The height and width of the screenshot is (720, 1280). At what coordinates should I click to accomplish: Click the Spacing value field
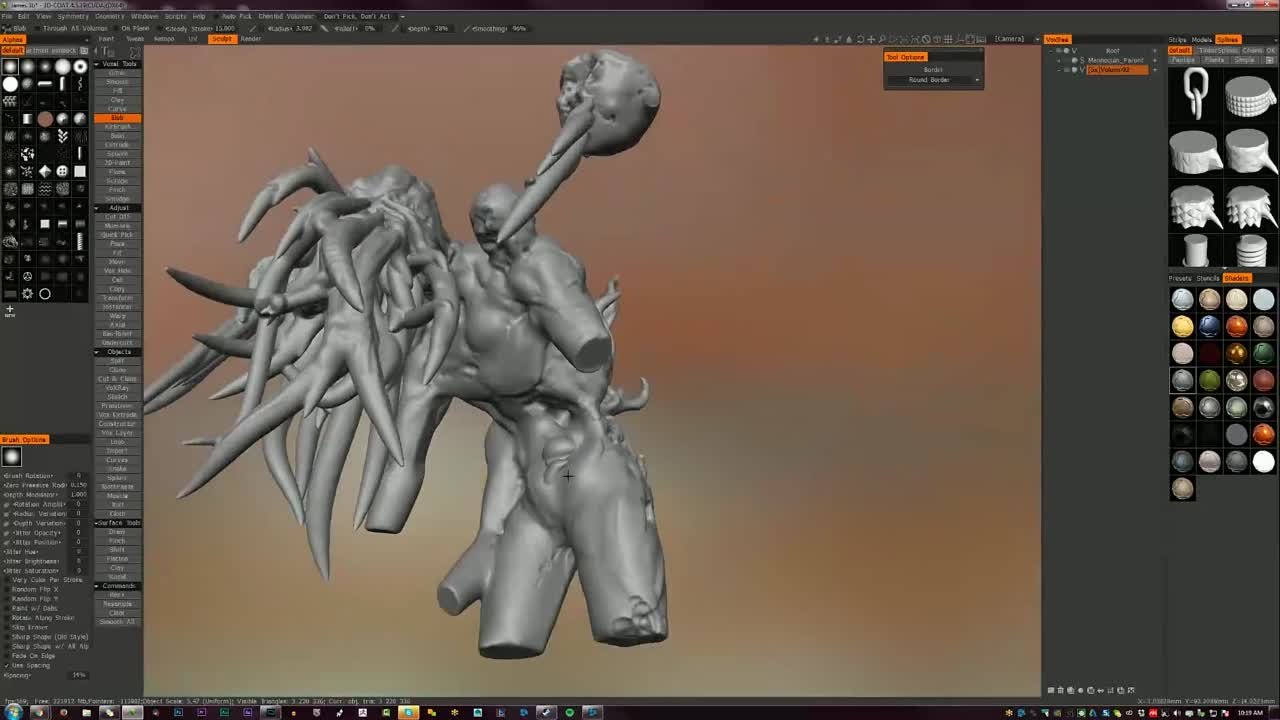click(79, 675)
